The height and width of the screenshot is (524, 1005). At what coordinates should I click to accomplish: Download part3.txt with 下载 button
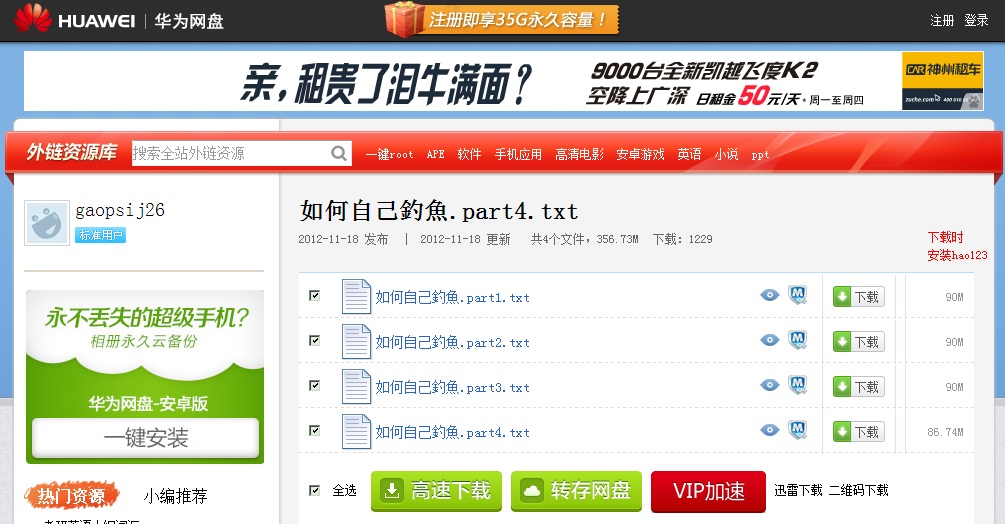(x=858, y=386)
